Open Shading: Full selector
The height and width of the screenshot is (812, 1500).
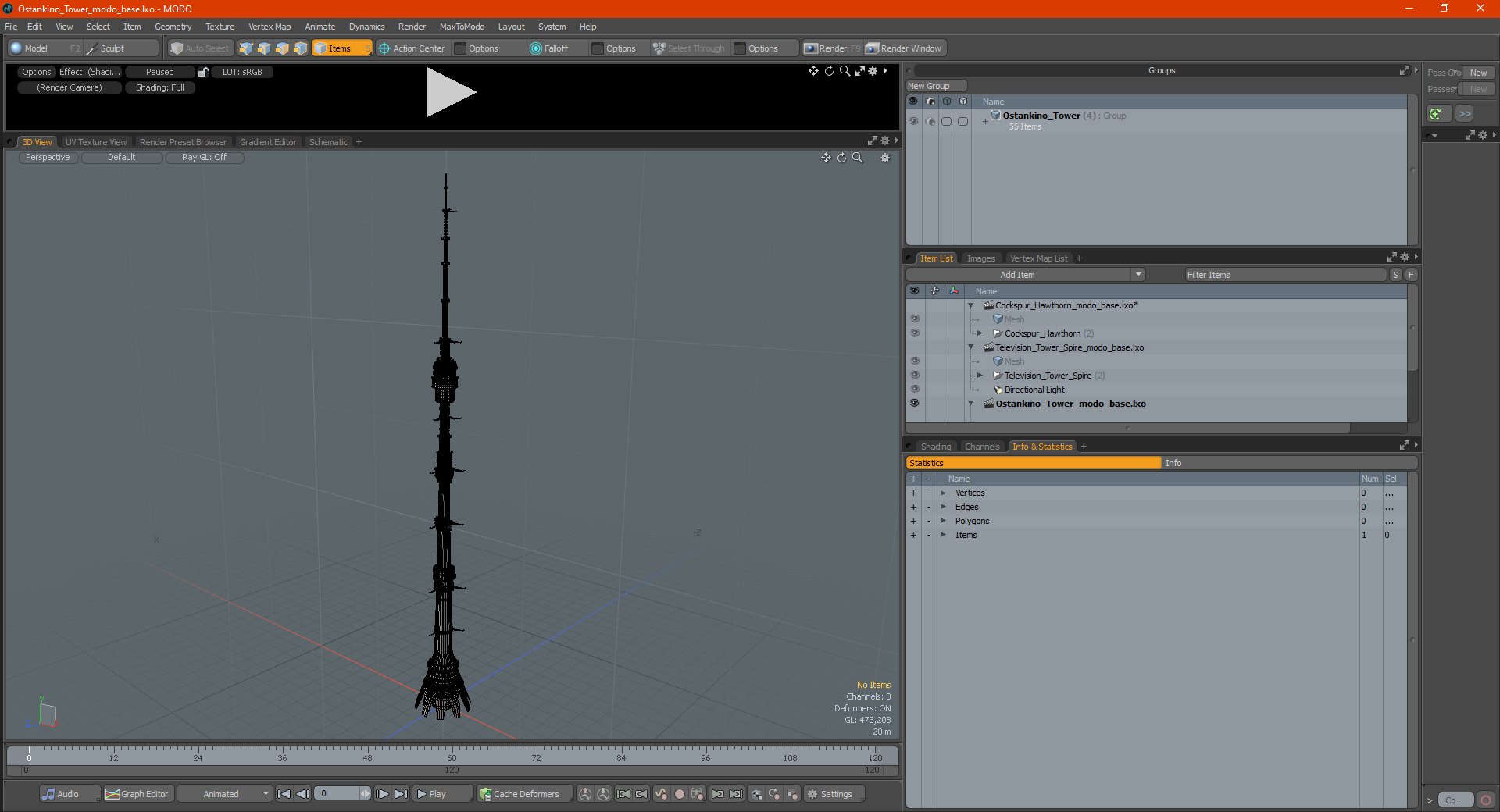pos(160,87)
